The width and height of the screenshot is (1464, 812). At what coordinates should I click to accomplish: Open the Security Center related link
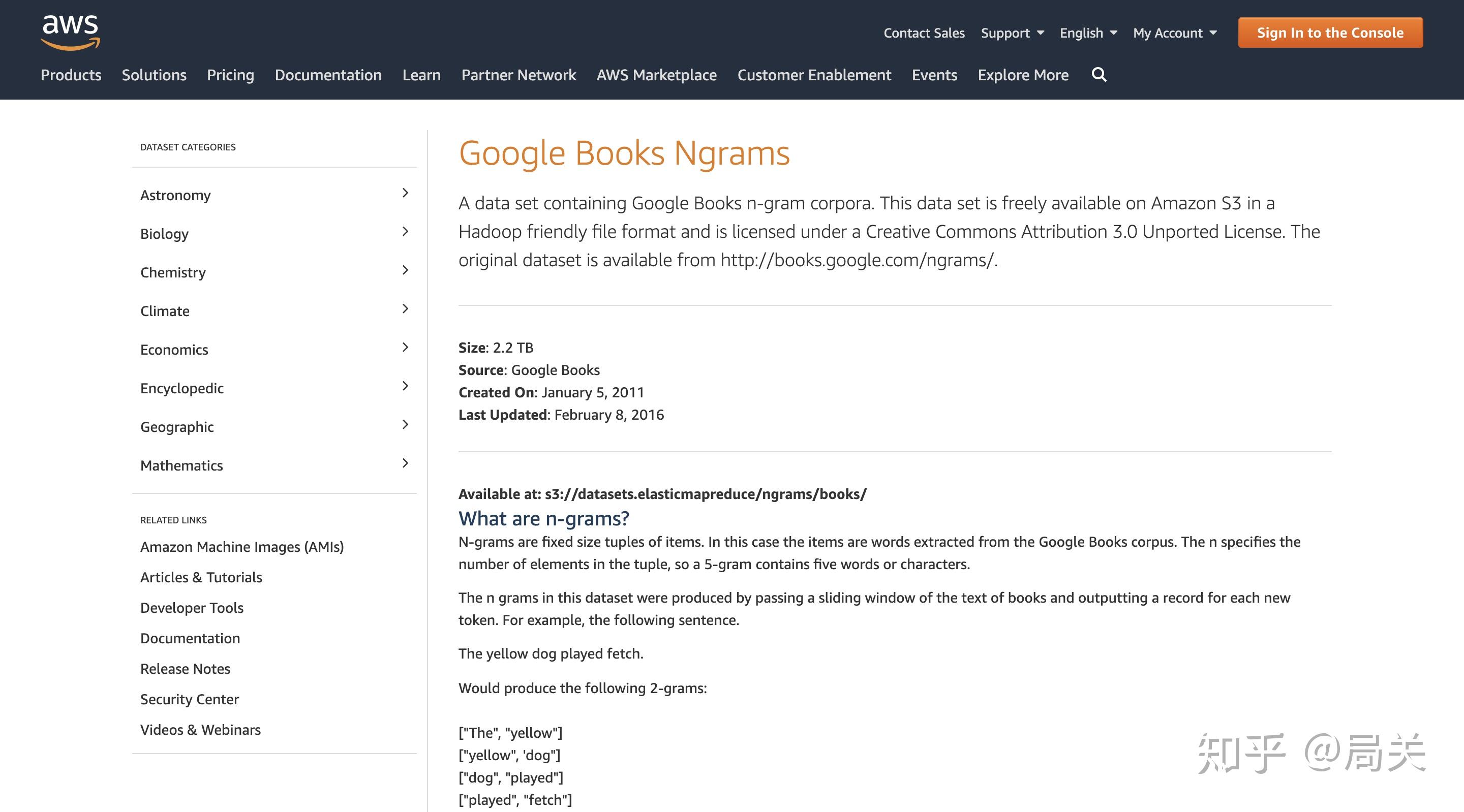(189, 700)
